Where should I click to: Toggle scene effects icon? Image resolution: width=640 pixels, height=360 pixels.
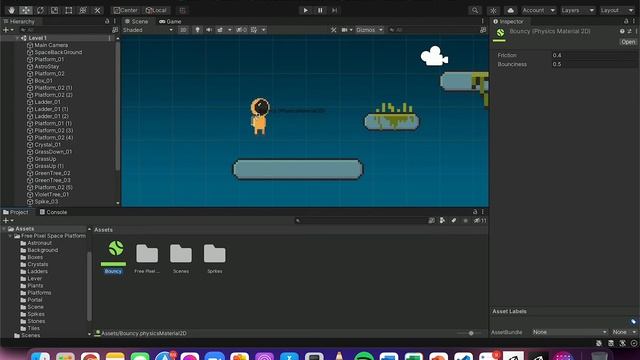tap(220, 30)
